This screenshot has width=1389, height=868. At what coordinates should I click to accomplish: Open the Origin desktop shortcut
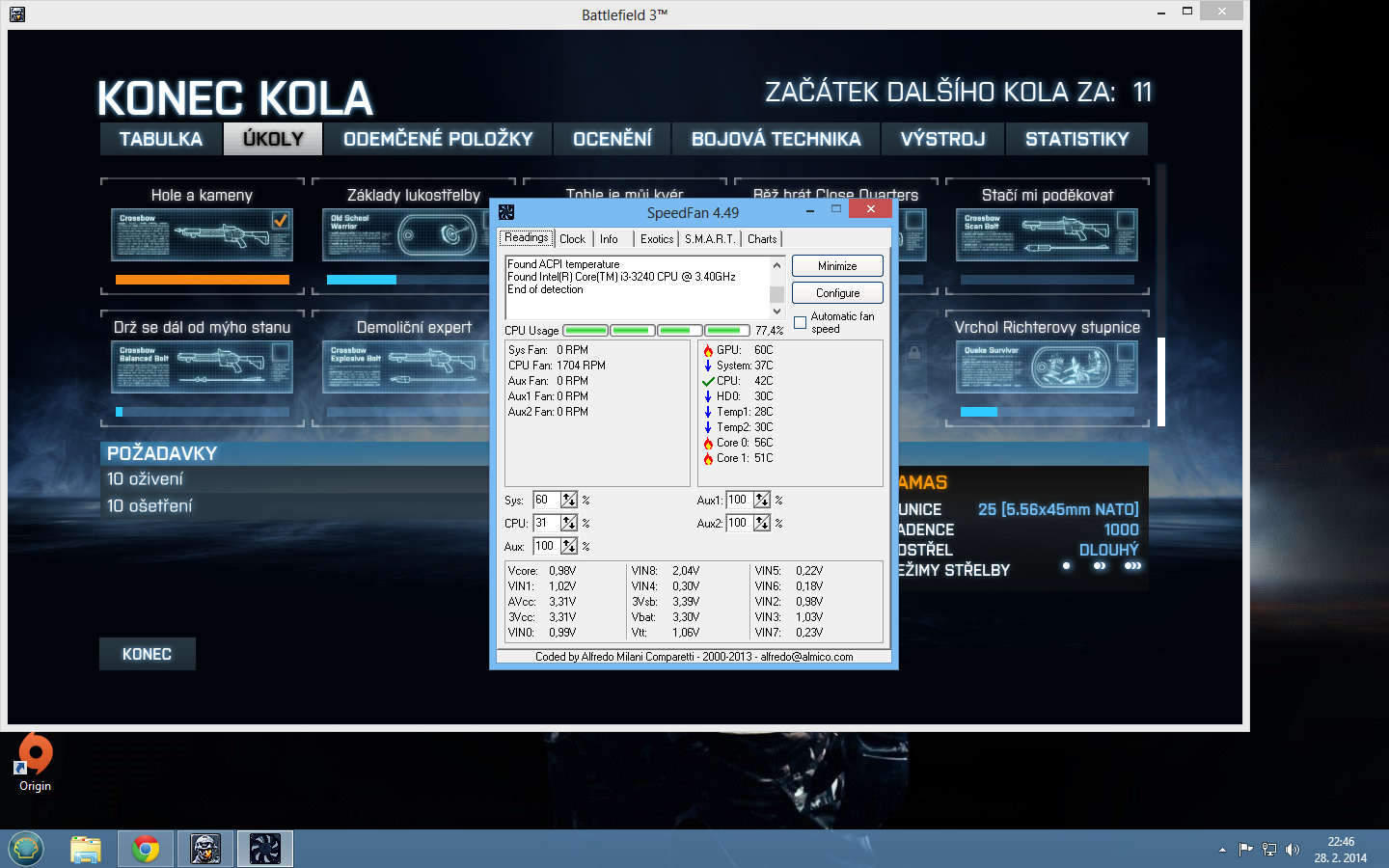click(x=35, y=762)
